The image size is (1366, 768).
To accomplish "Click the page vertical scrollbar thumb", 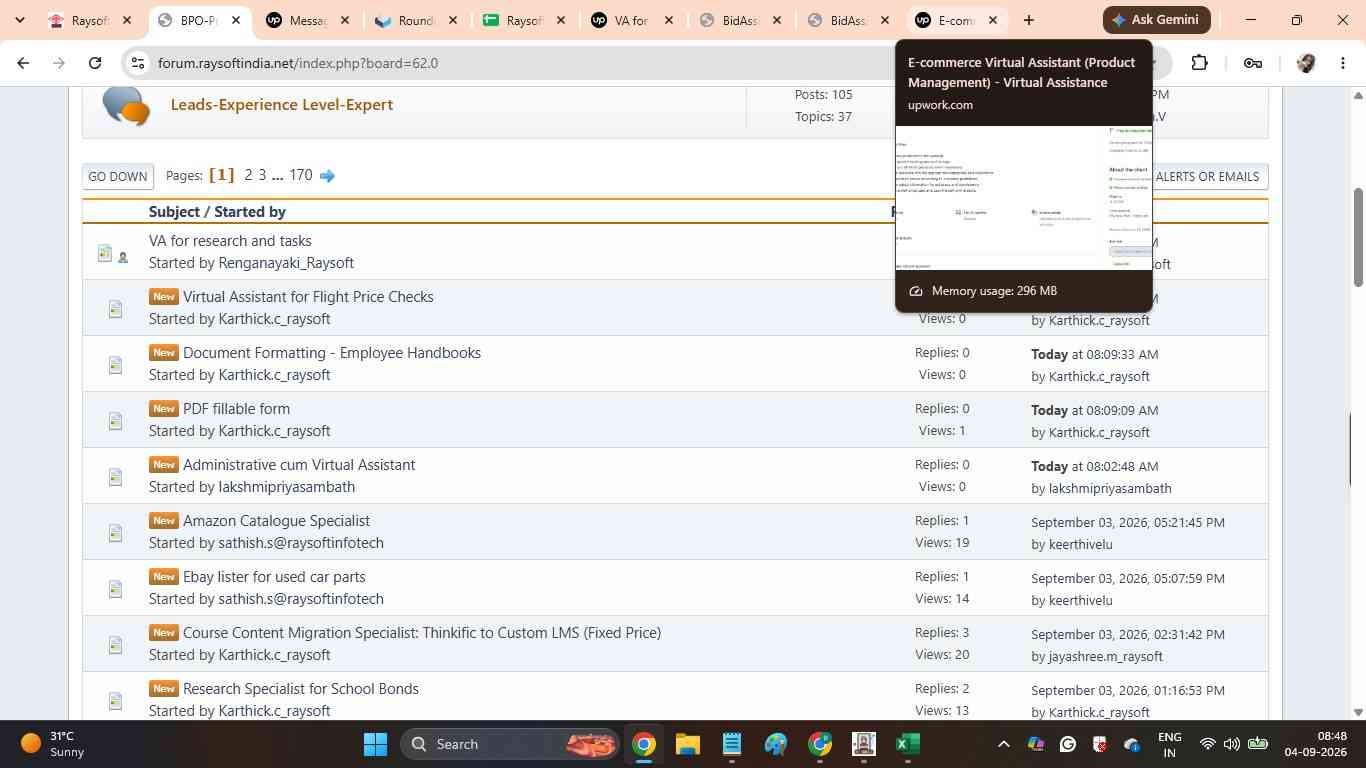I will 1358,237.
